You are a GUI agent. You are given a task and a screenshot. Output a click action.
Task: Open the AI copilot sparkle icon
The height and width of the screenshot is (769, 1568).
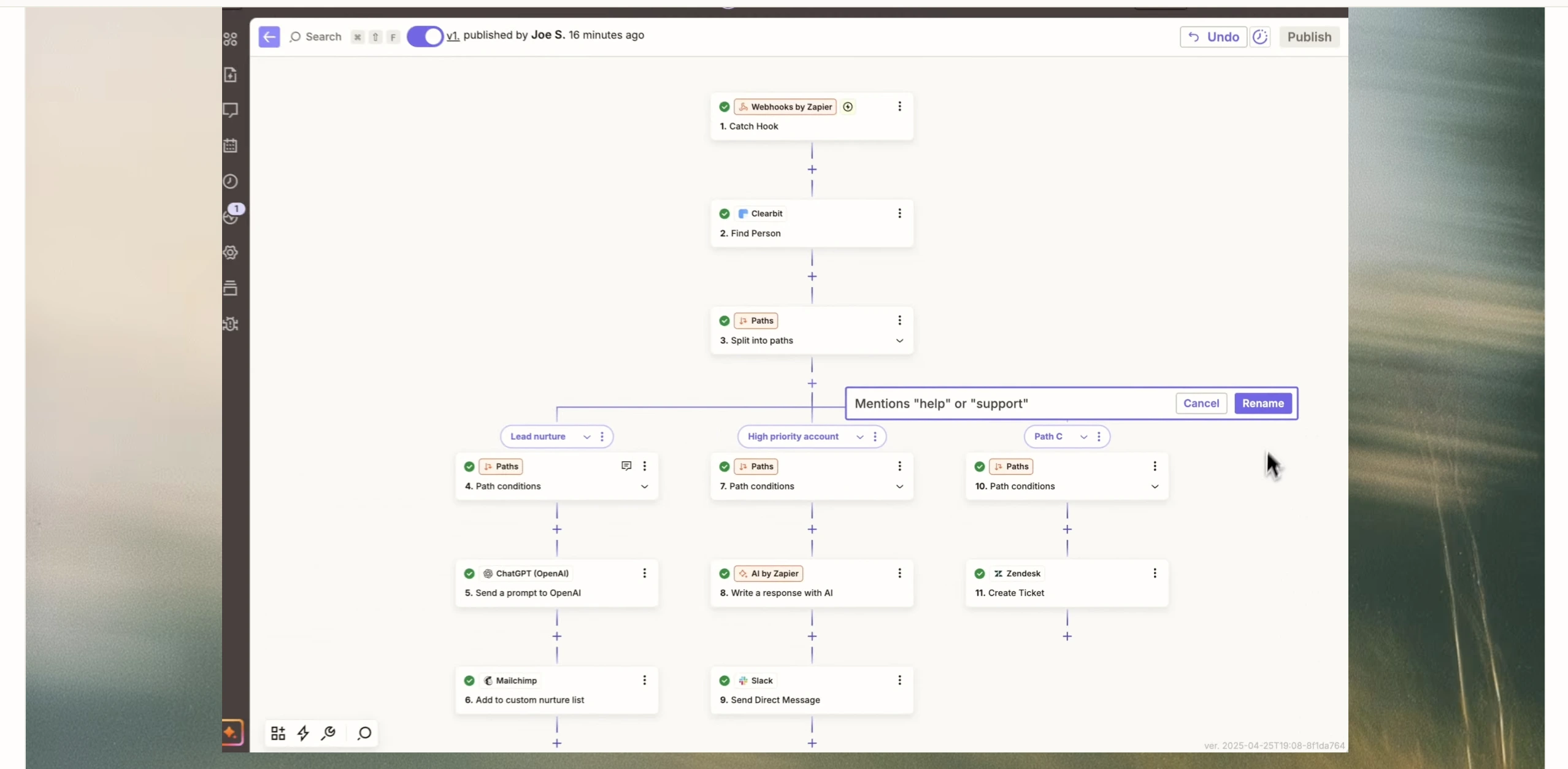pos(233,732)
